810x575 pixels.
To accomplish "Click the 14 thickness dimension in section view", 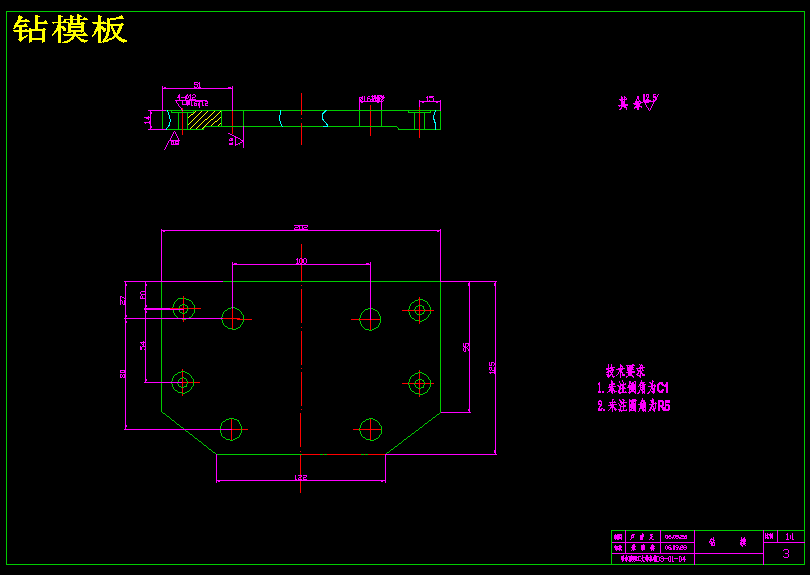I will pyautogui.click(x=147, y=120).
